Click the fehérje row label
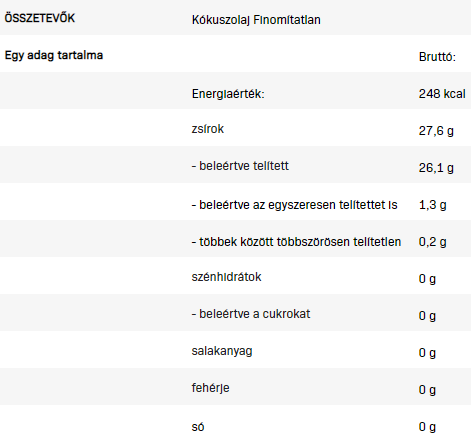 click(210, 388)
